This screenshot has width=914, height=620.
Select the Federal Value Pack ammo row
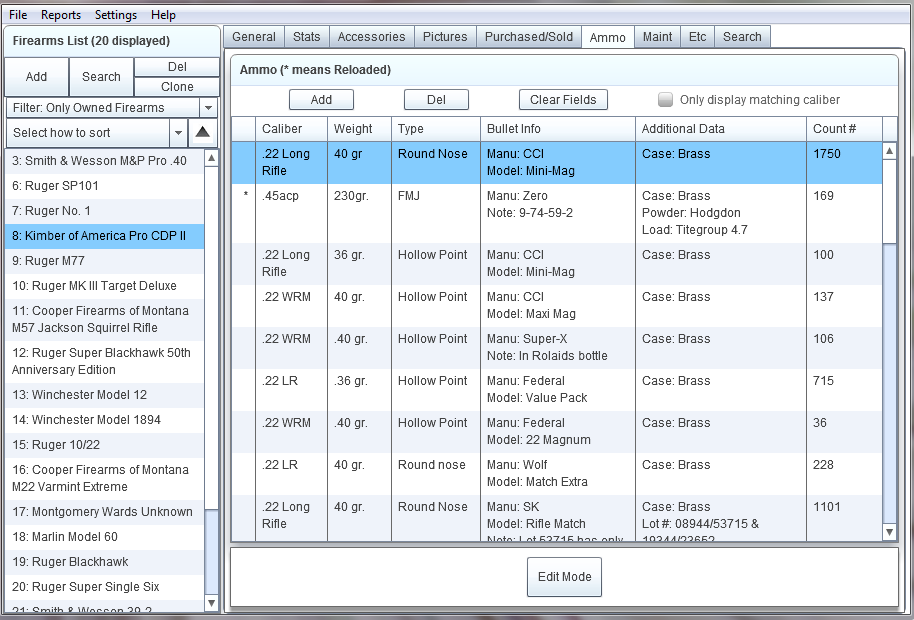pyautogui.click(x=557, y=390)
